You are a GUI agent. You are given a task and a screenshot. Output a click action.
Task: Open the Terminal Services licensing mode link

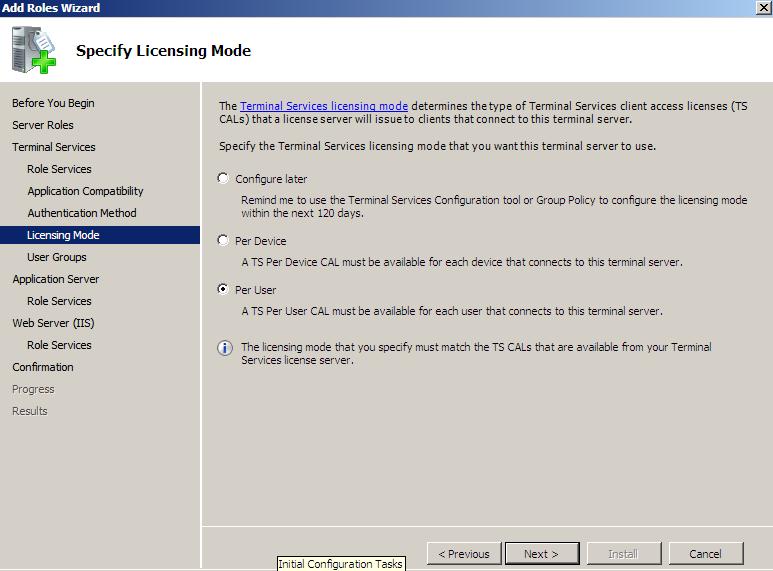pyautogui.click(x=324, y=106)
